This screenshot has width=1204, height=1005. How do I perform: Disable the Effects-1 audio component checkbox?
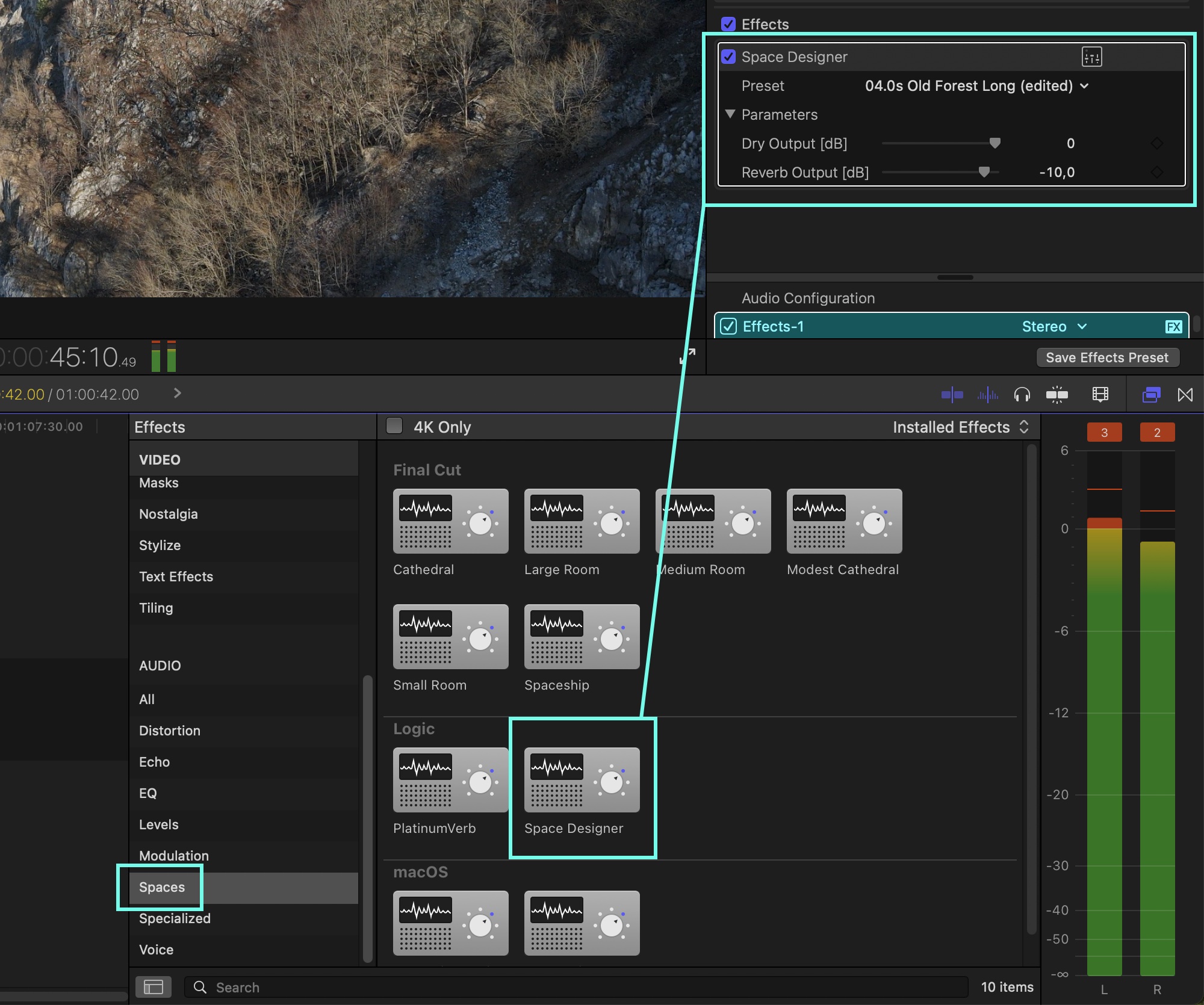pos(728,327)
